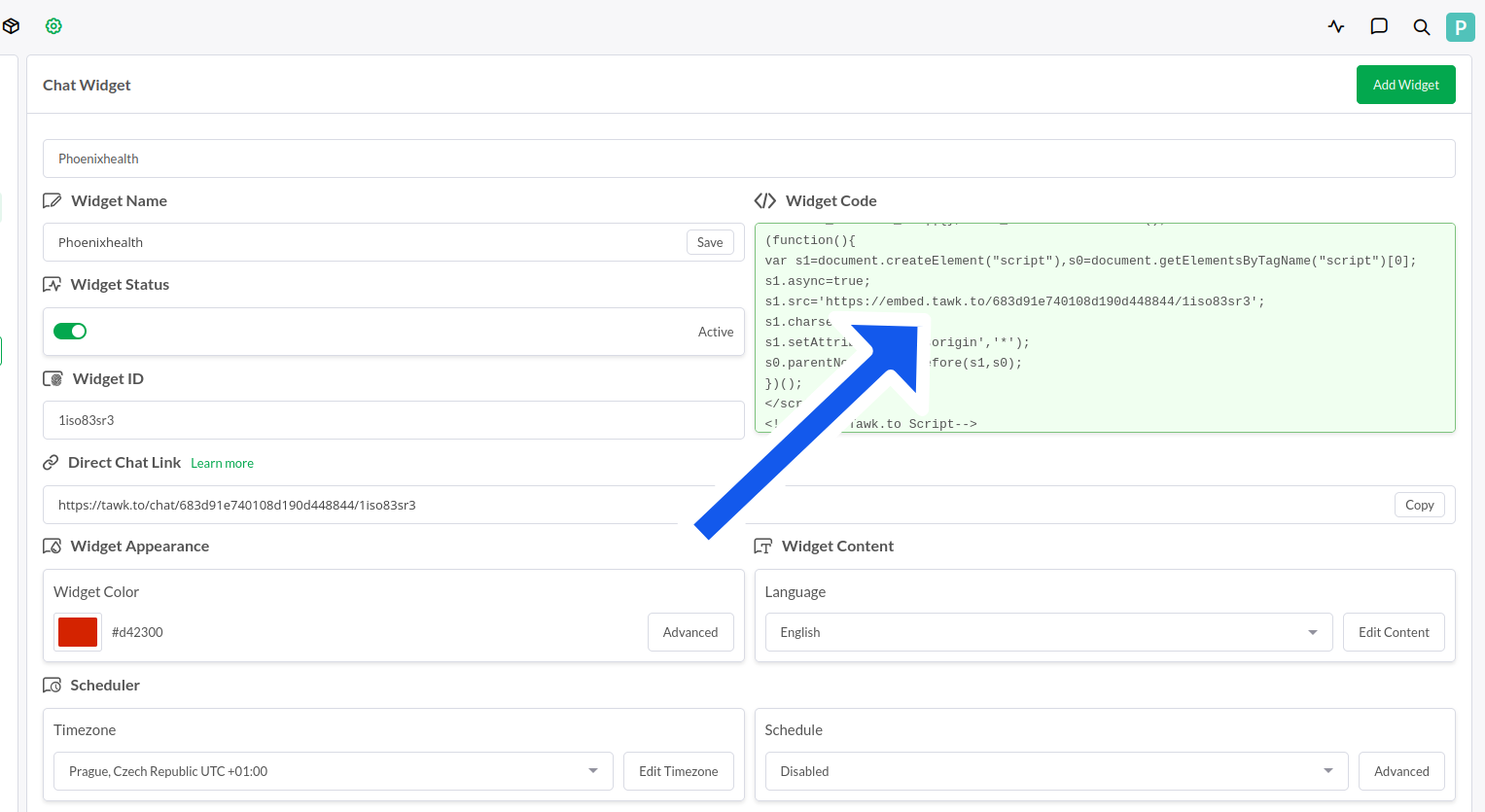
Task: Open the chat messages icon
Action: click(1379, 26)
